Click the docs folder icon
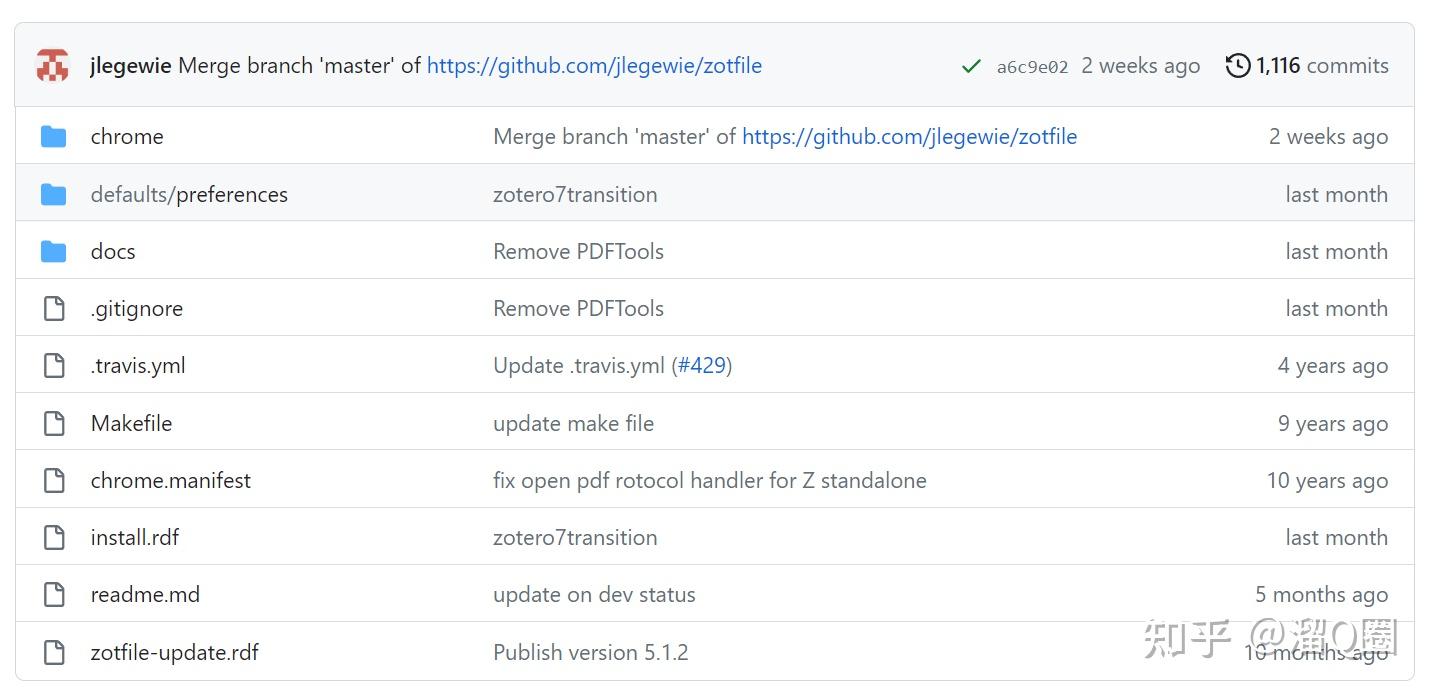Image resolution: width=1435 pixels, height=700 pixels. point(53,252)
